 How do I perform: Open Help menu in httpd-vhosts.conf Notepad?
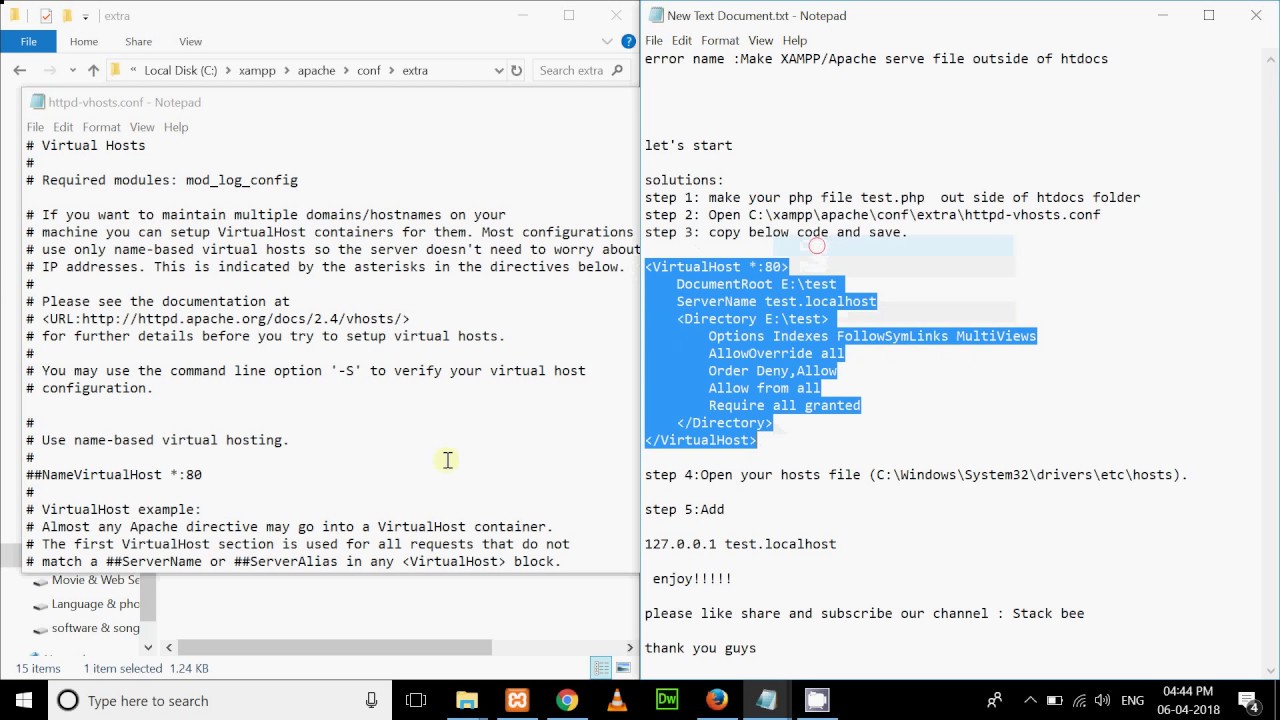click(176, 127)
